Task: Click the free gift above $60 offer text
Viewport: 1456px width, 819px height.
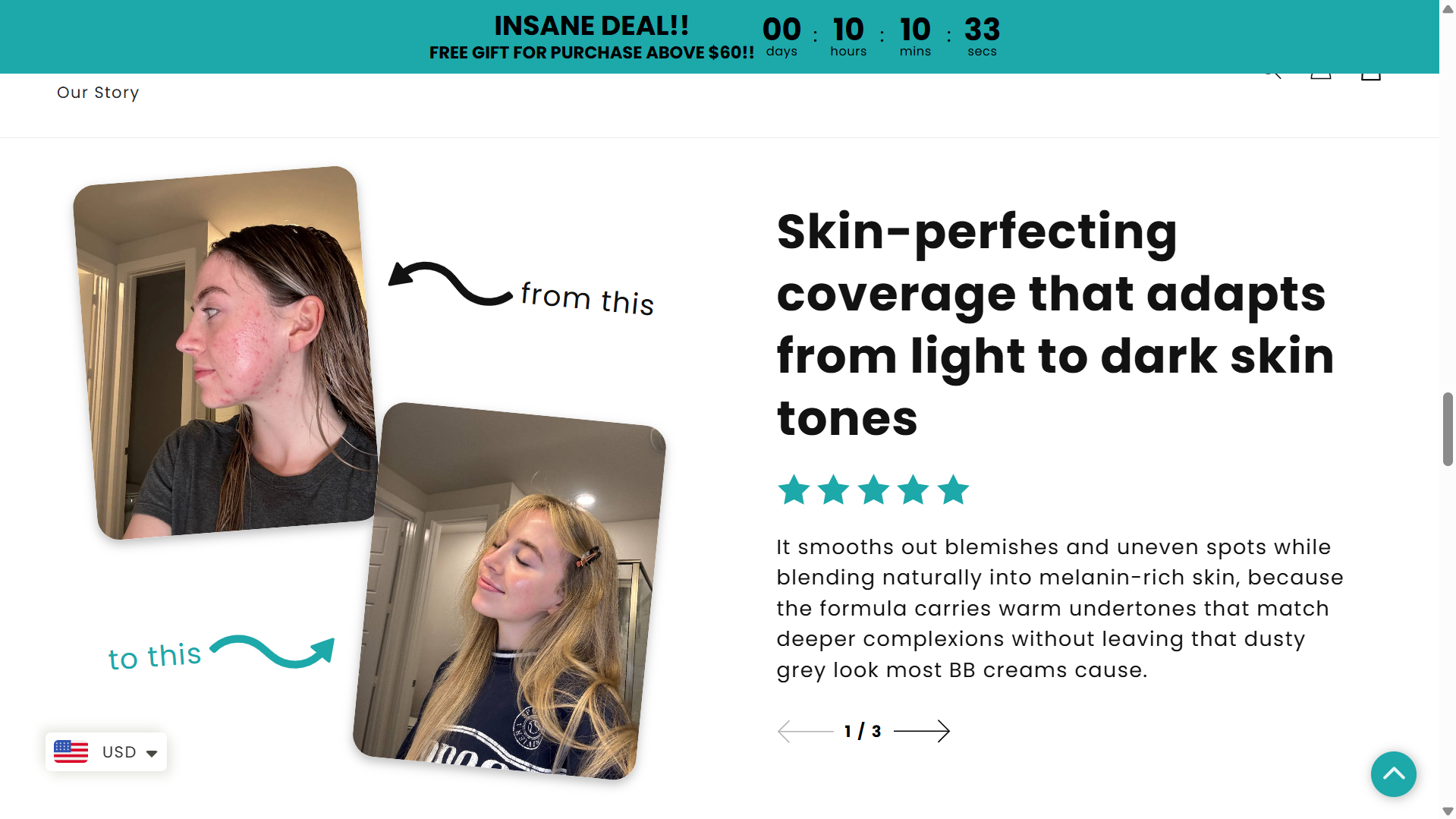Action: [x=591, y=52]
